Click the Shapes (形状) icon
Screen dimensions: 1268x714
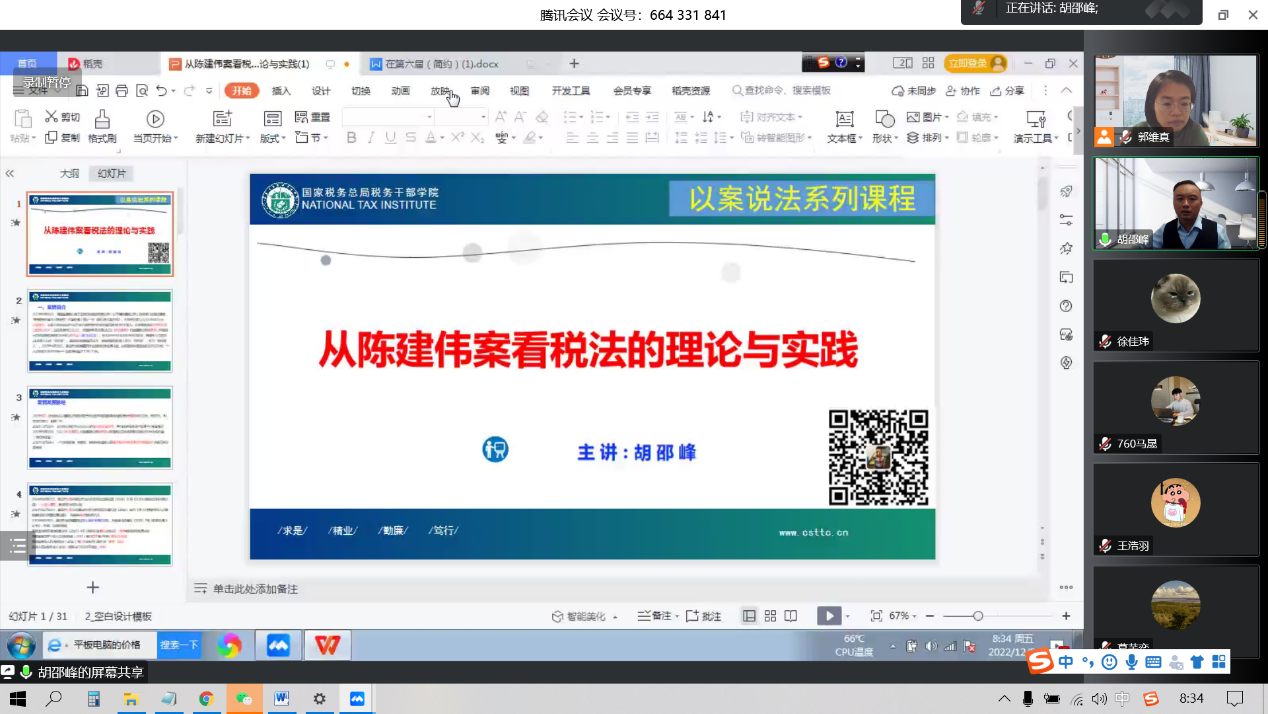point(884,119)
